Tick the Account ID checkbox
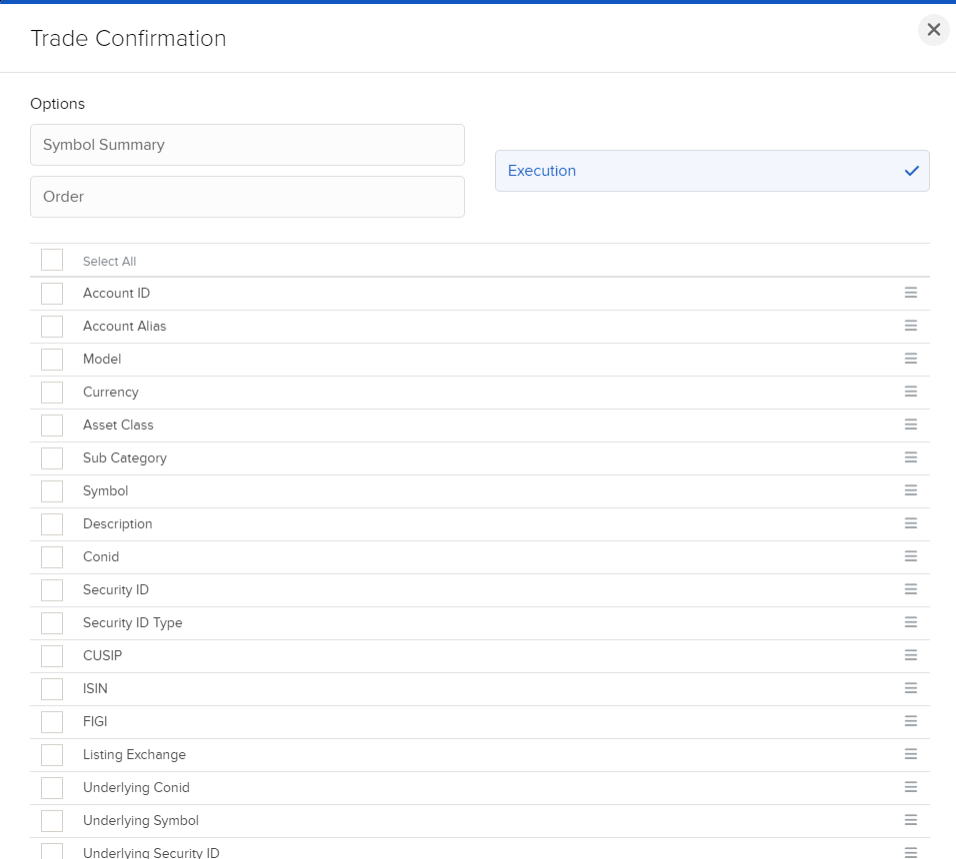Image resolution: width=956 pixels, height=859 pixels. (x=52, y=293)
